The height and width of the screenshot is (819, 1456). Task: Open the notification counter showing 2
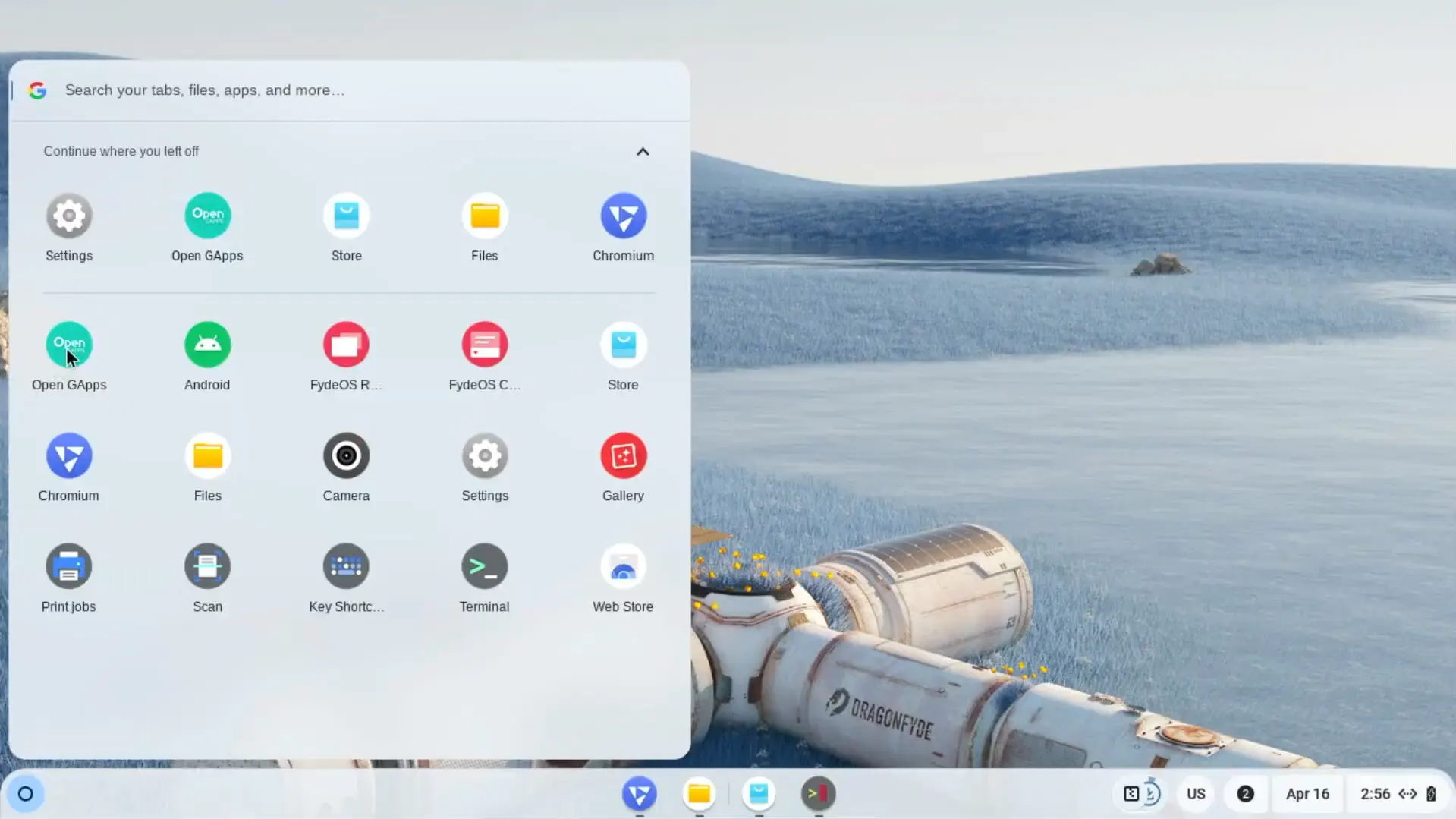tap(1245, 793)
